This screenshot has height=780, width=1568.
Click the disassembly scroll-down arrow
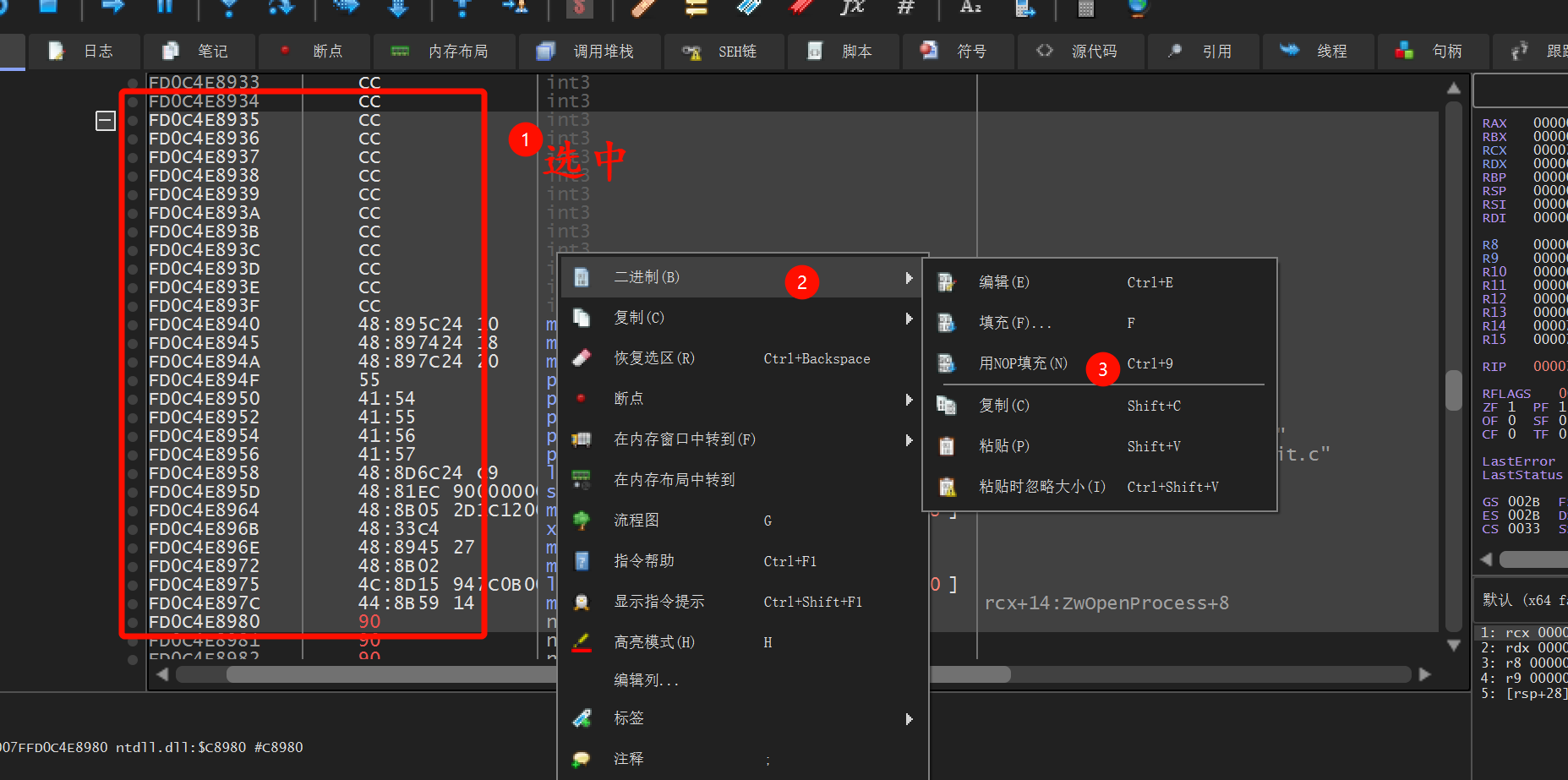point(1454,646)
